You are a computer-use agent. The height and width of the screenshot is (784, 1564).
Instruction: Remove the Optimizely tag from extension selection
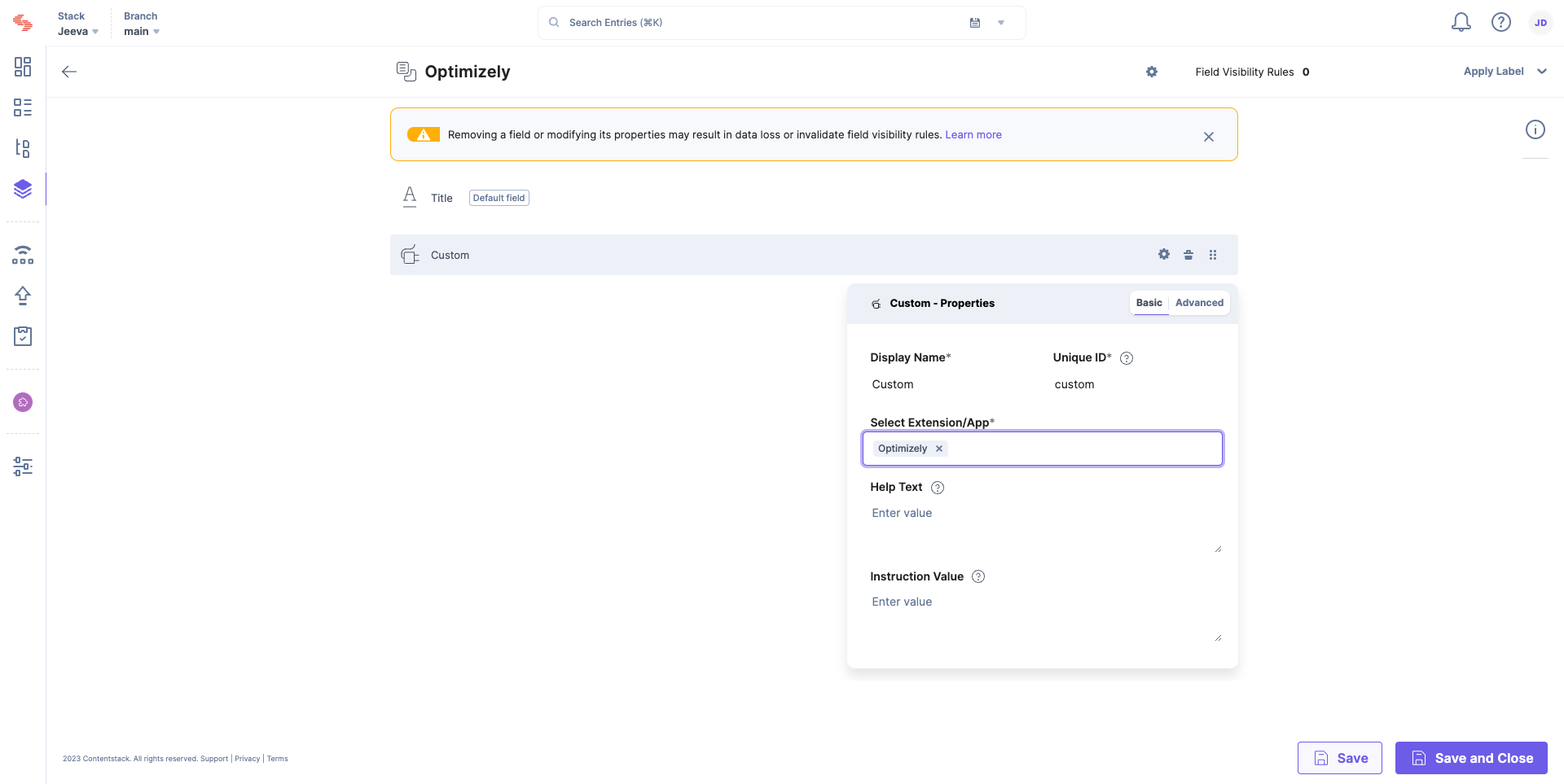click(x=939, y=449)
